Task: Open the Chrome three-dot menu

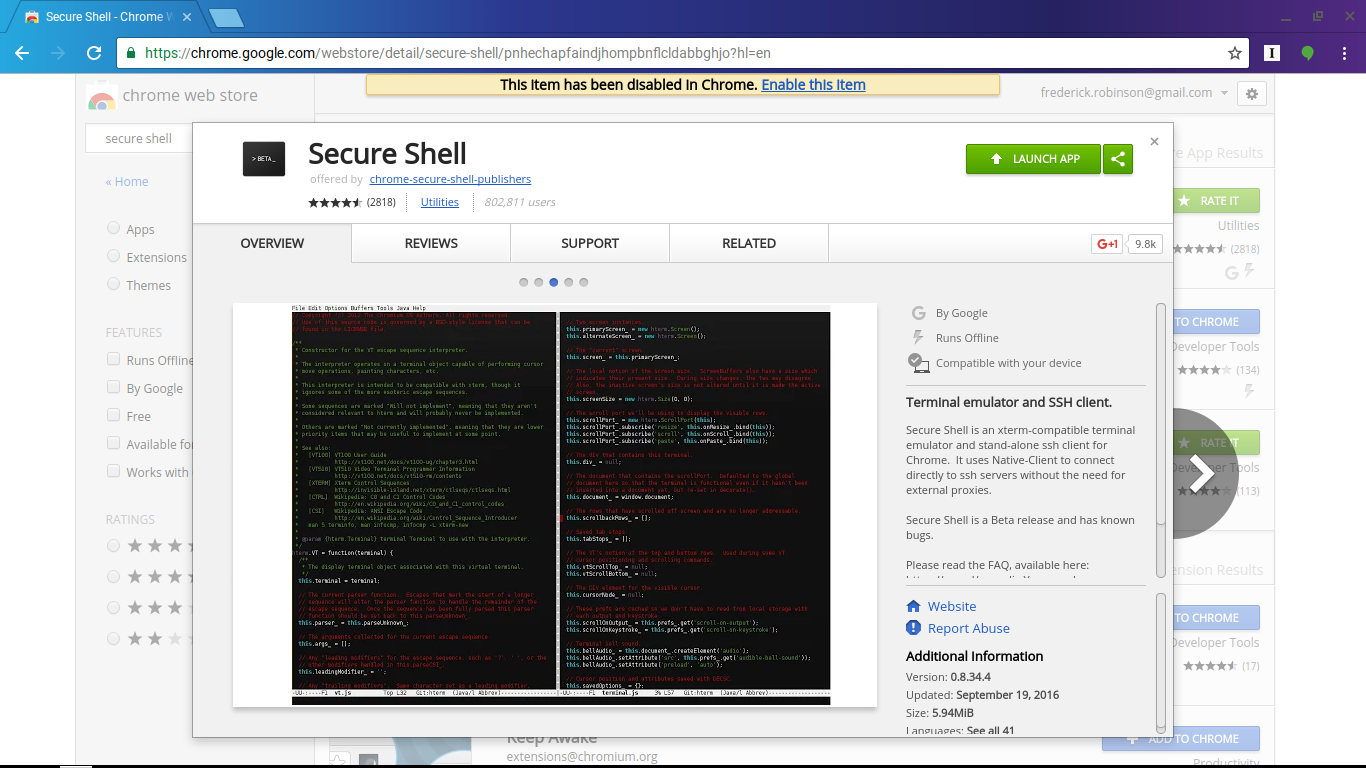Action: pyautogui.click(x=1343, y=53)
